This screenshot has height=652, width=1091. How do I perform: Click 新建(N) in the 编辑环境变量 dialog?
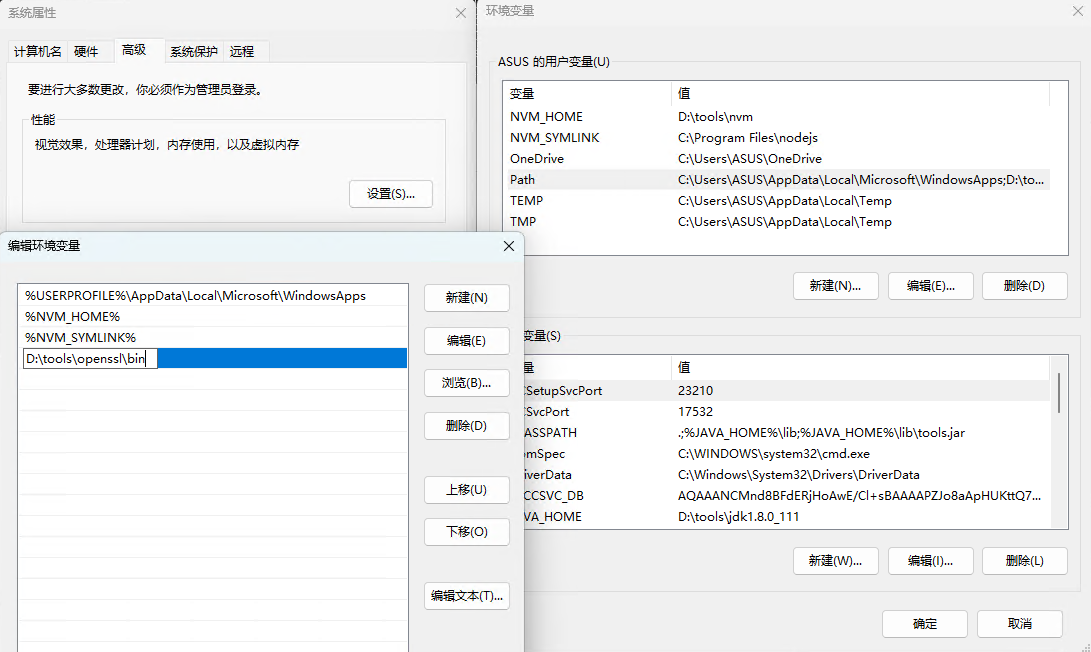coord(467,298)
